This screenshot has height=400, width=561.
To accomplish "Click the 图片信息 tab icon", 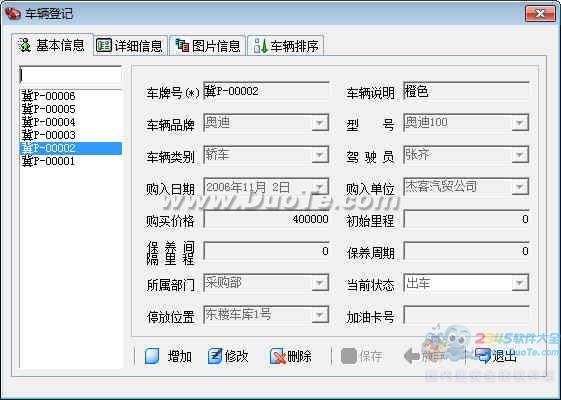I will (x=182, y=45).
